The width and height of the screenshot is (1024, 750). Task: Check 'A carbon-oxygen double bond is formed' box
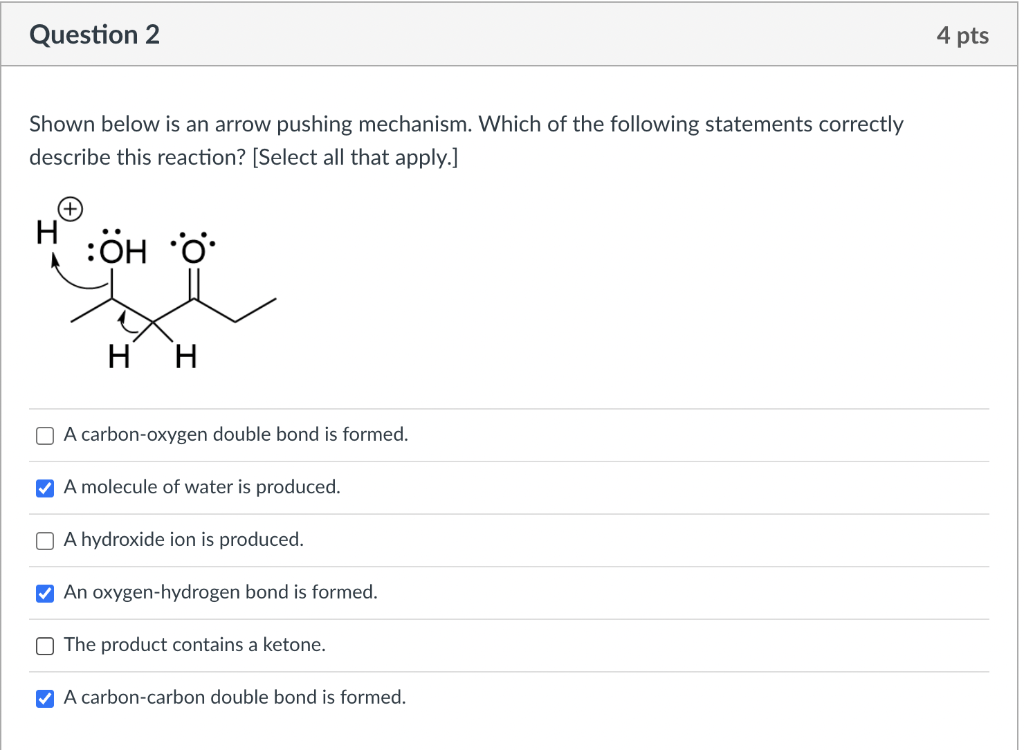pyautogui.click(x=45, y=436)
